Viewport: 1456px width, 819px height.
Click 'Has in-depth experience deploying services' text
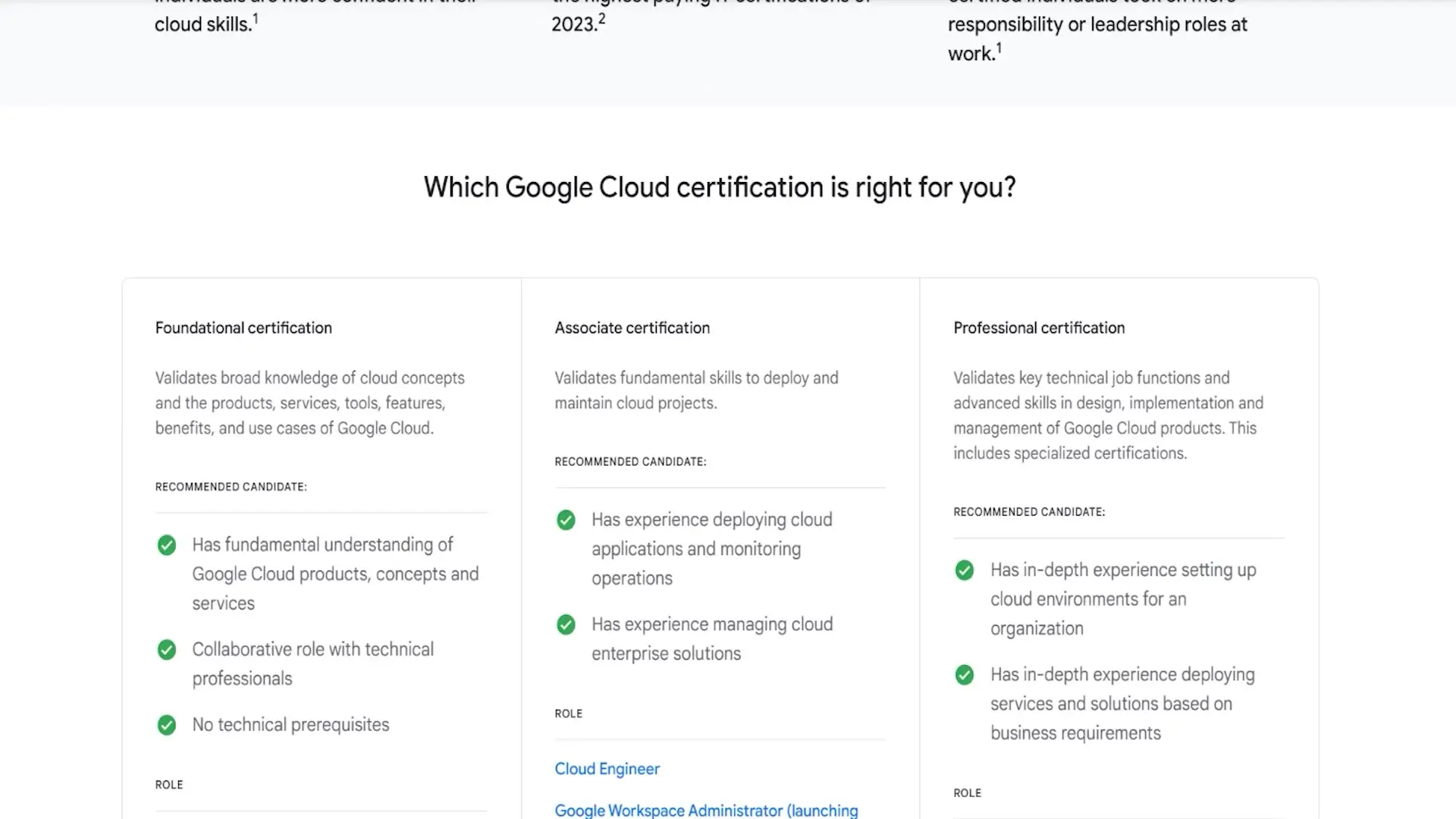click(x=1122, y=704)
